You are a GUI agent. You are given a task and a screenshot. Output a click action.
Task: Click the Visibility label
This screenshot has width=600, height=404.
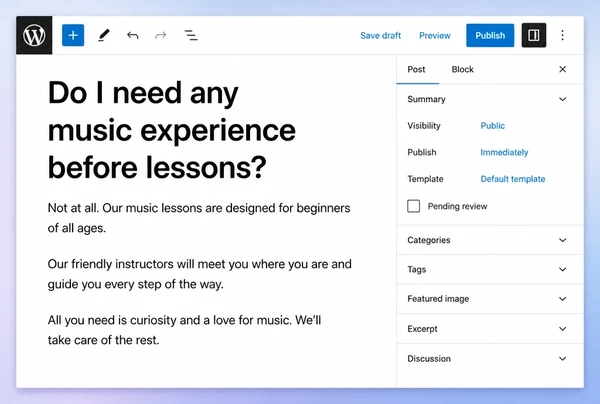424,125
